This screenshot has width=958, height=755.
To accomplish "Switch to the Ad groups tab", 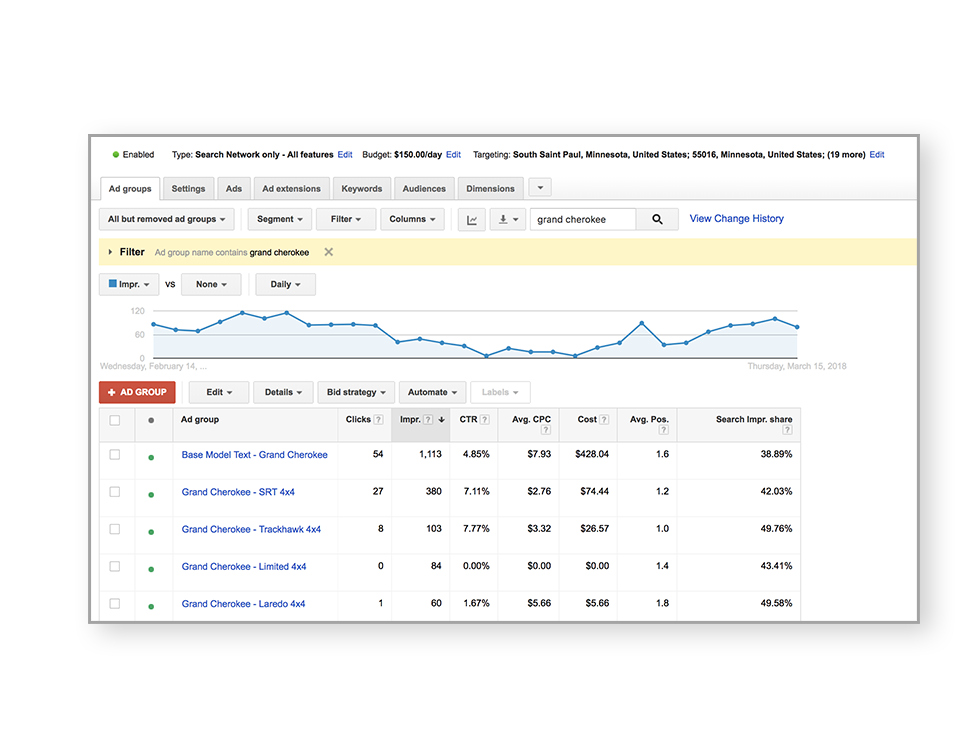I will point(130,189).
